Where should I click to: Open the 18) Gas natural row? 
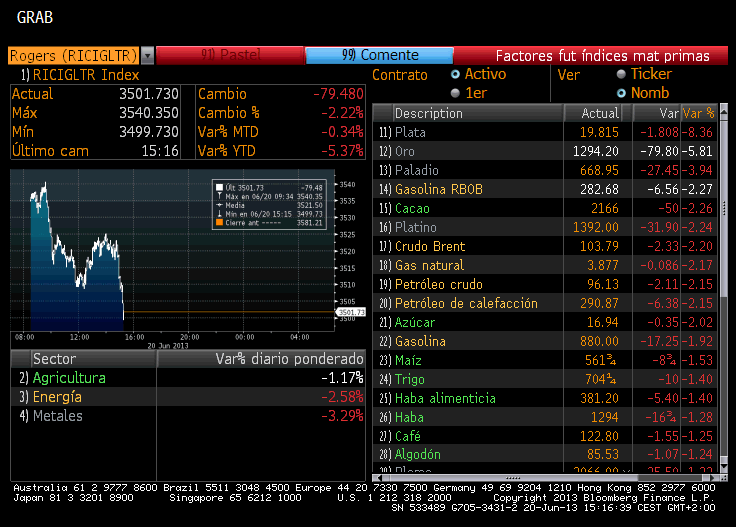545,265
